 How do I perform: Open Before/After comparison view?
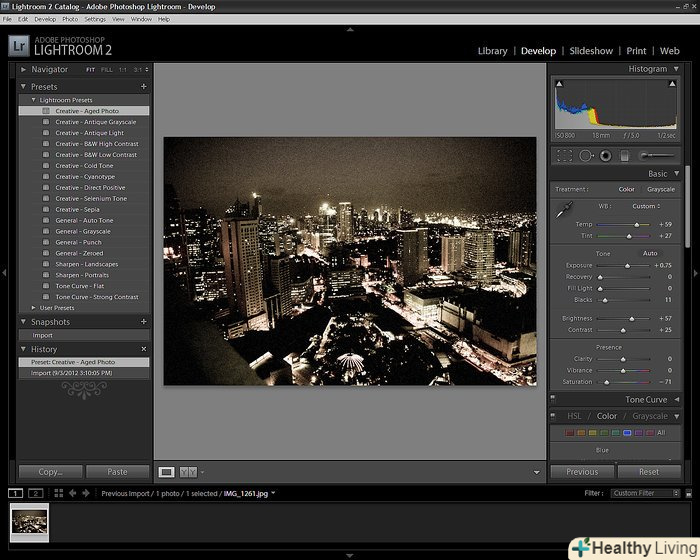188,471
